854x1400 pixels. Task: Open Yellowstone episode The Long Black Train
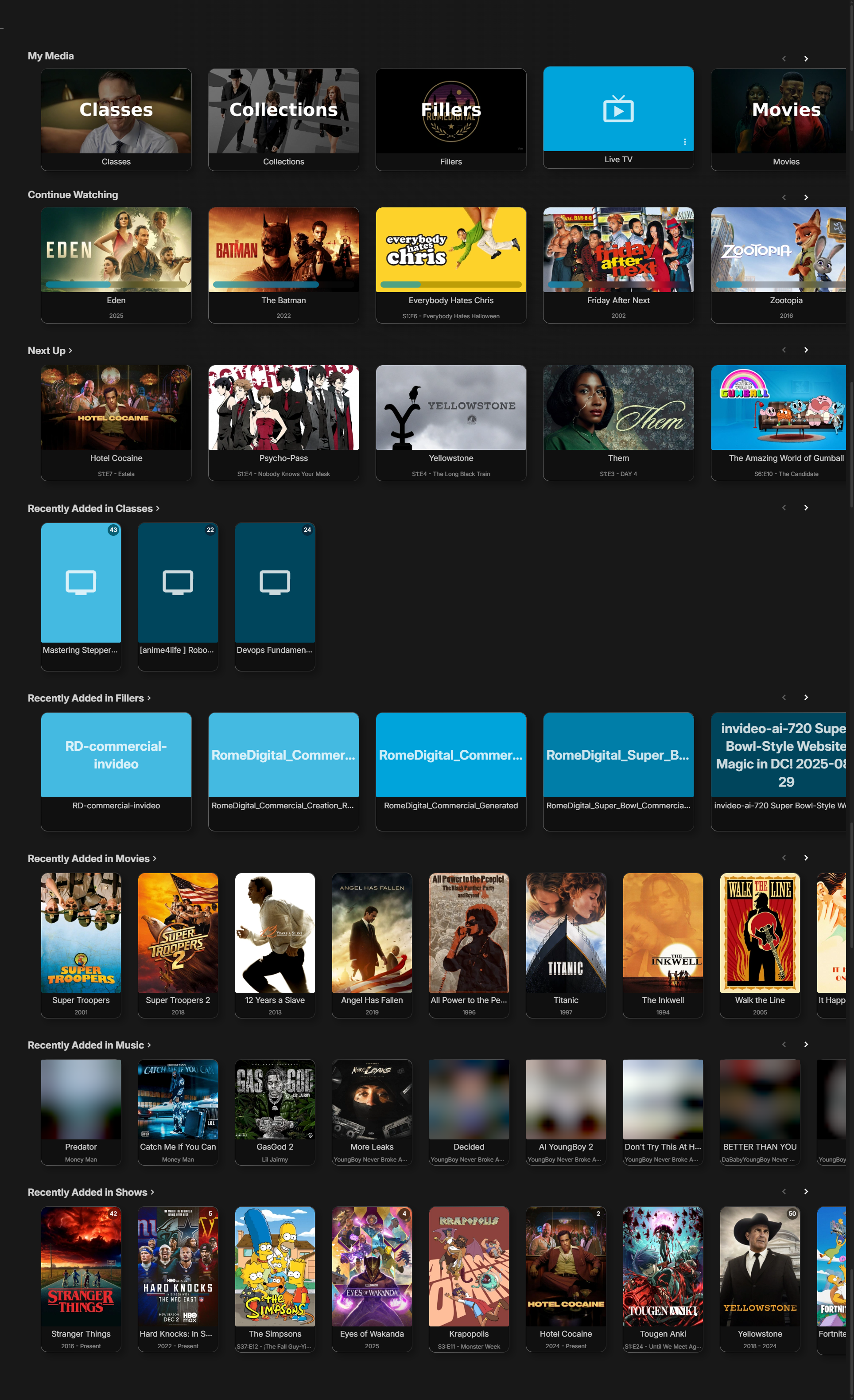pyautogui.click(x=451, y=408)
